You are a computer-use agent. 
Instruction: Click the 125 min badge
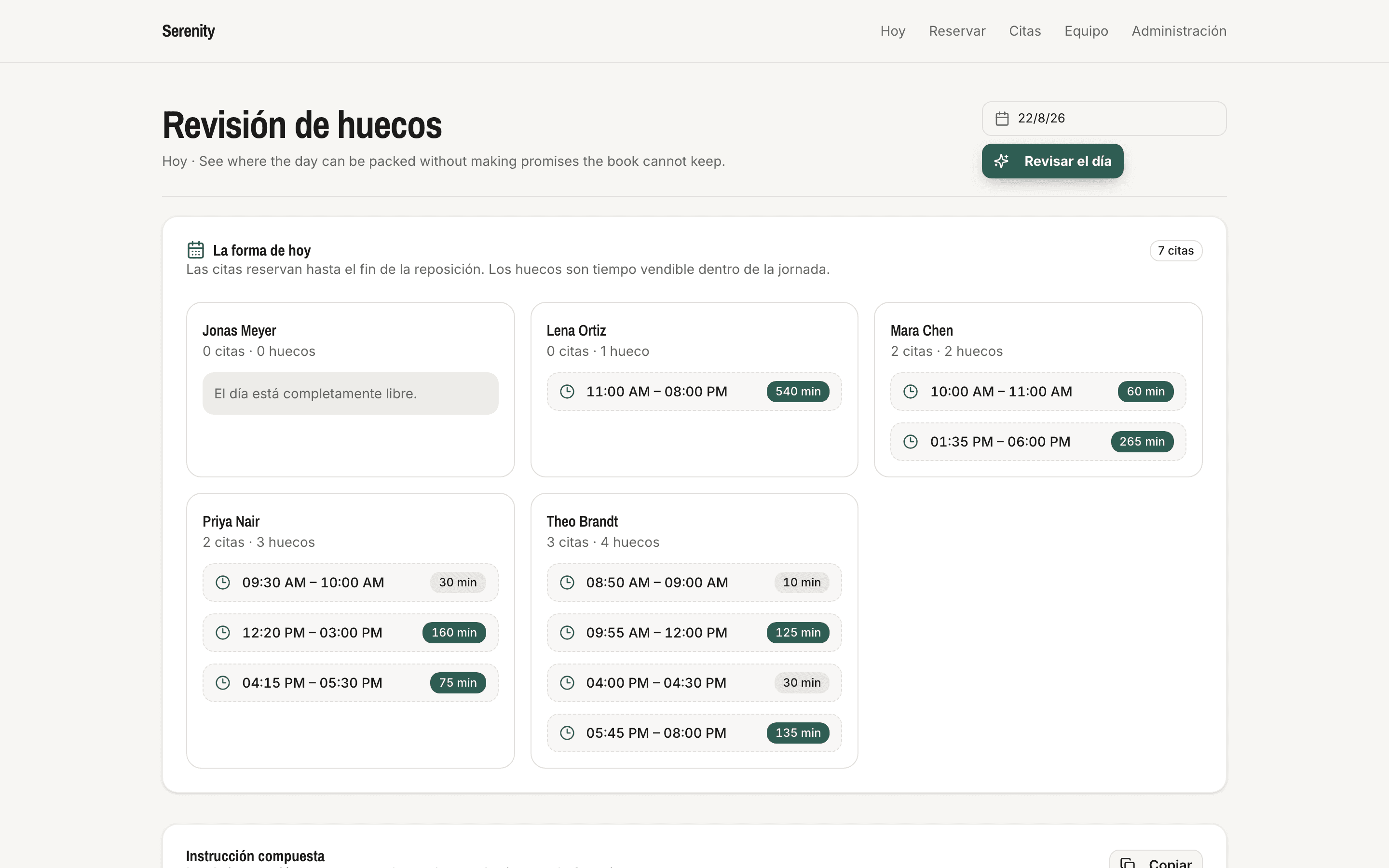coord(798,633)
